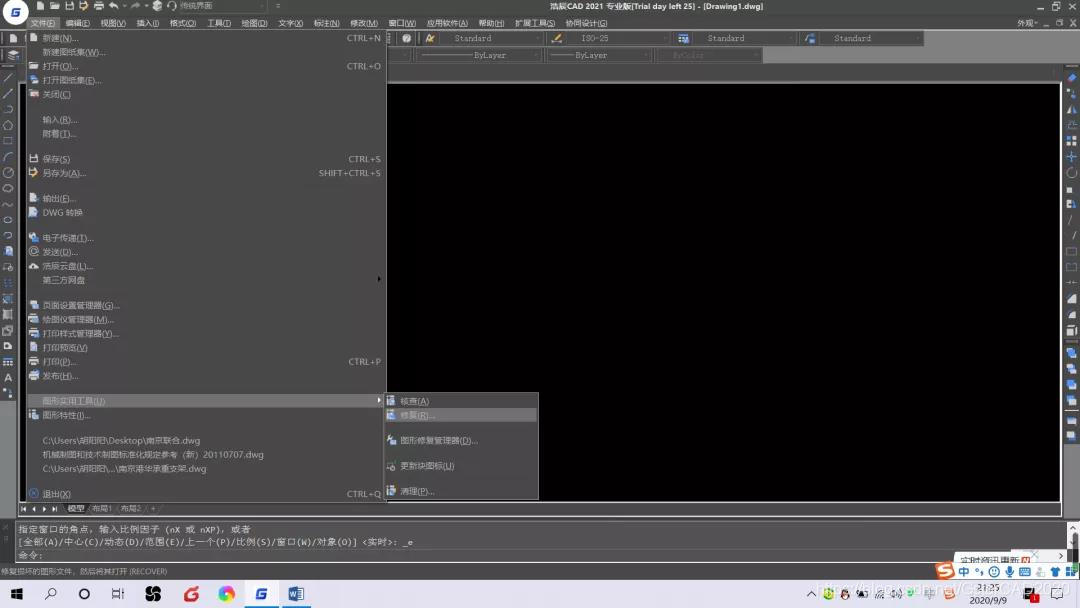Choose 更新块图标(U) in the submenu
This screenshot has width=1080, height=608.
461,465
